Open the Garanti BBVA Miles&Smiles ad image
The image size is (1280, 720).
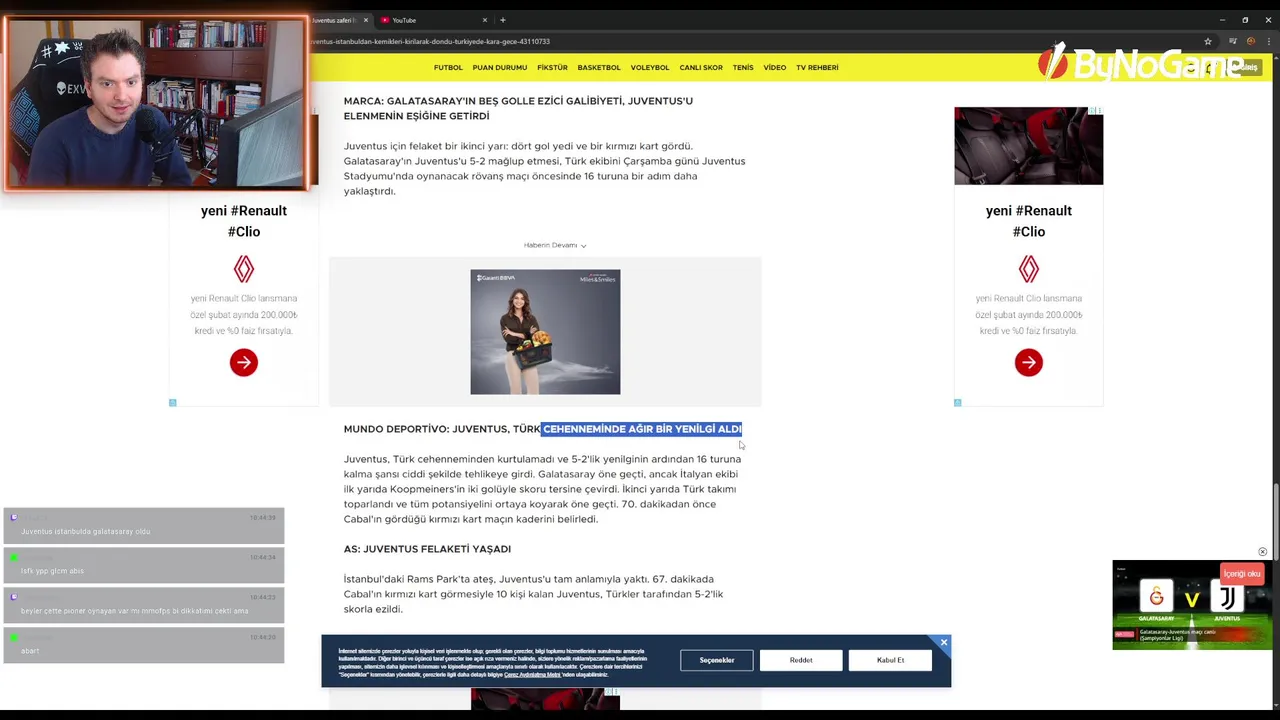[545, 332]
